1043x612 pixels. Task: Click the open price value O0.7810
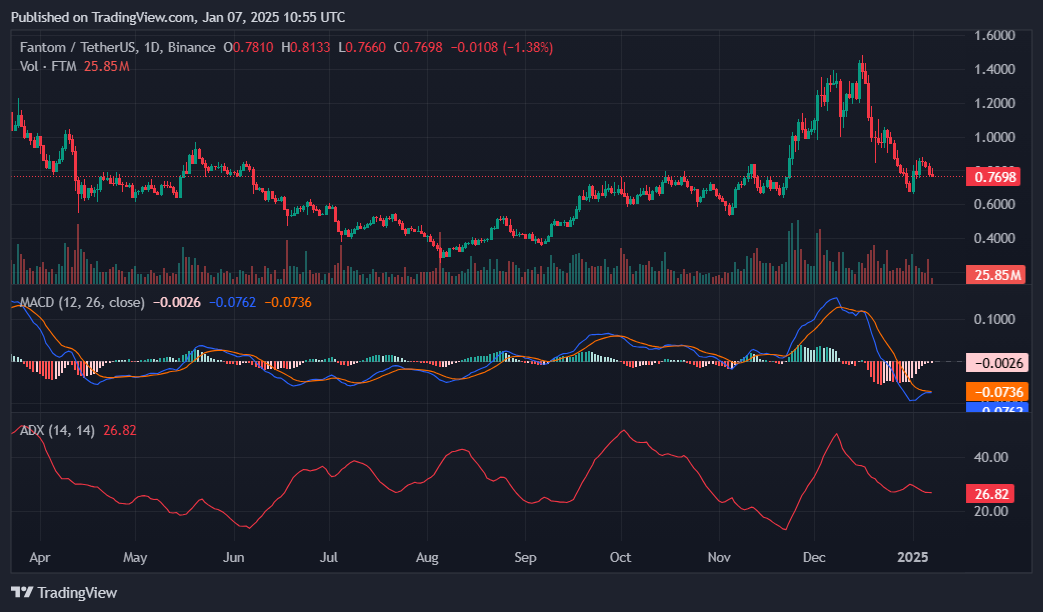pos(248,47)
